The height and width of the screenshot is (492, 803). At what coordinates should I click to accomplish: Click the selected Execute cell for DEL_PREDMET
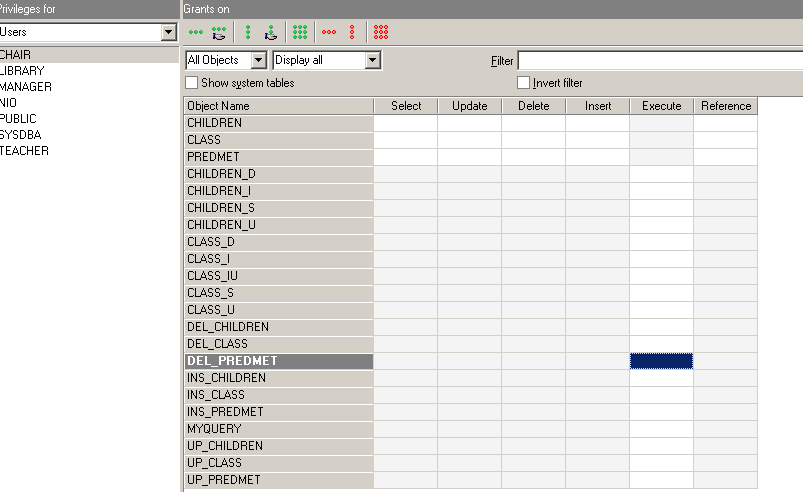click(x=662, y=361)
